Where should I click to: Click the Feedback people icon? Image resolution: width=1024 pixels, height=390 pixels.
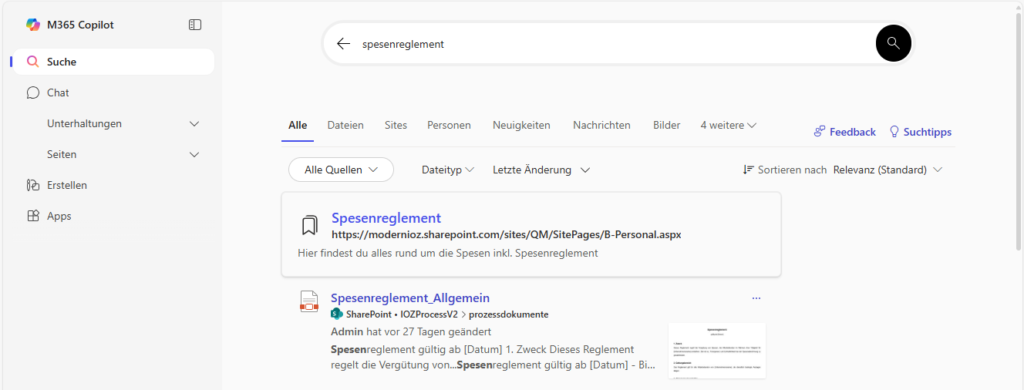[x=820, y=132]
